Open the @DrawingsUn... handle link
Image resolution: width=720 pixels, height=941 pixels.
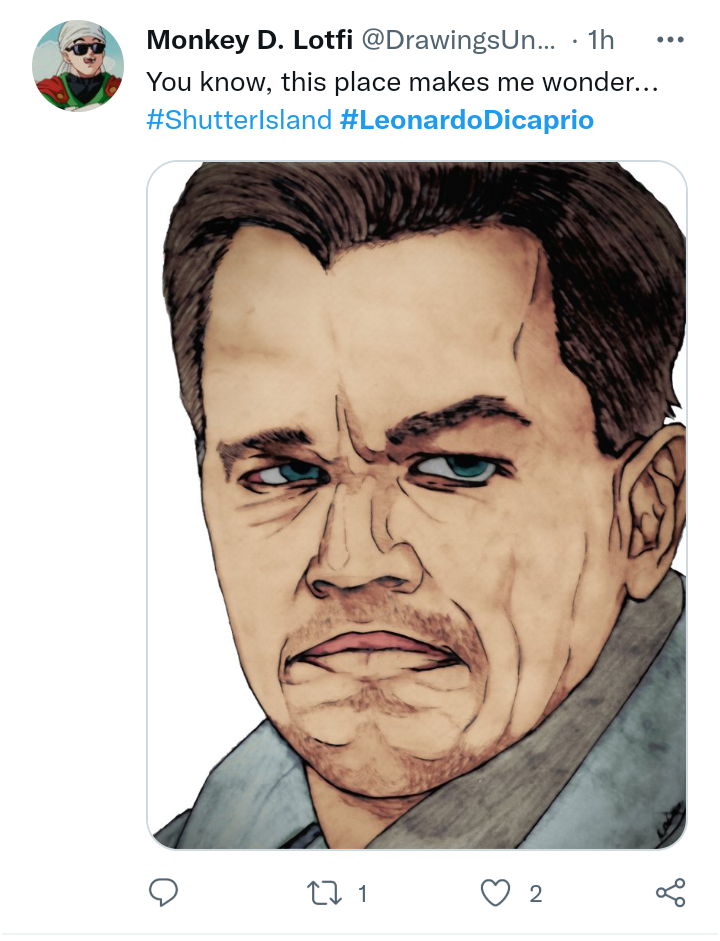pyautogui.click(x=458, y=40)
